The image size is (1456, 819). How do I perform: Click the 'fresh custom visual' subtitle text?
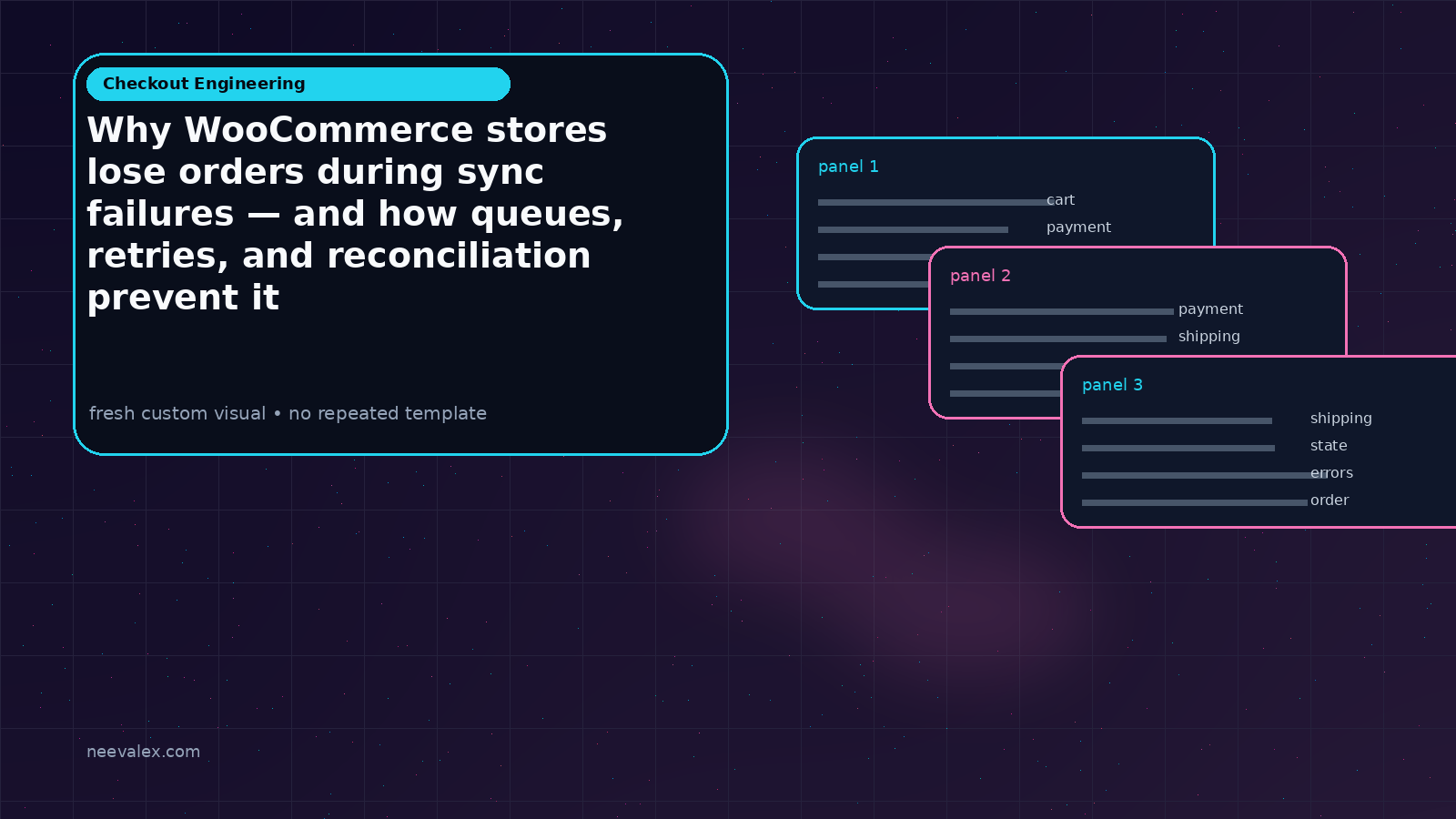pos(288,413)
